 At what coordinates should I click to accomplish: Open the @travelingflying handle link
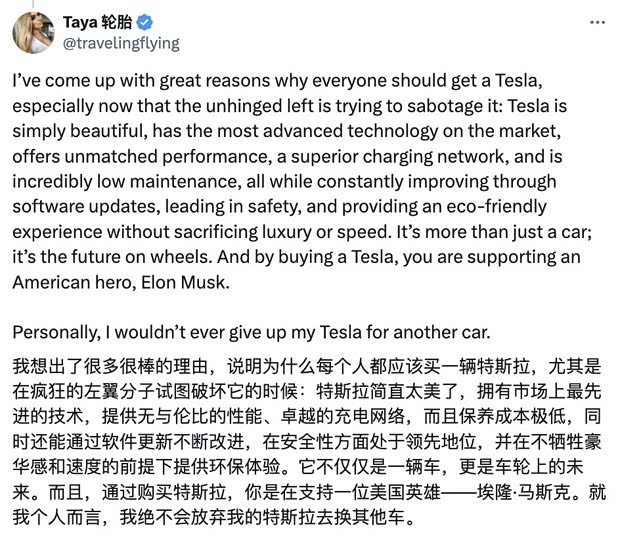tap(122, 43)
